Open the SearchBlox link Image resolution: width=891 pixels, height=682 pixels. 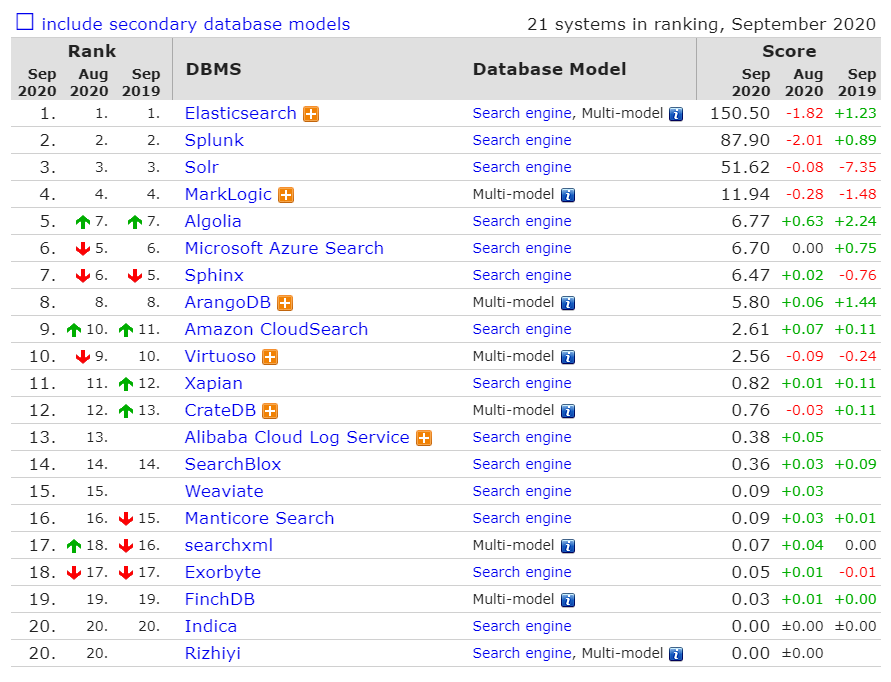tap(233, 464)
